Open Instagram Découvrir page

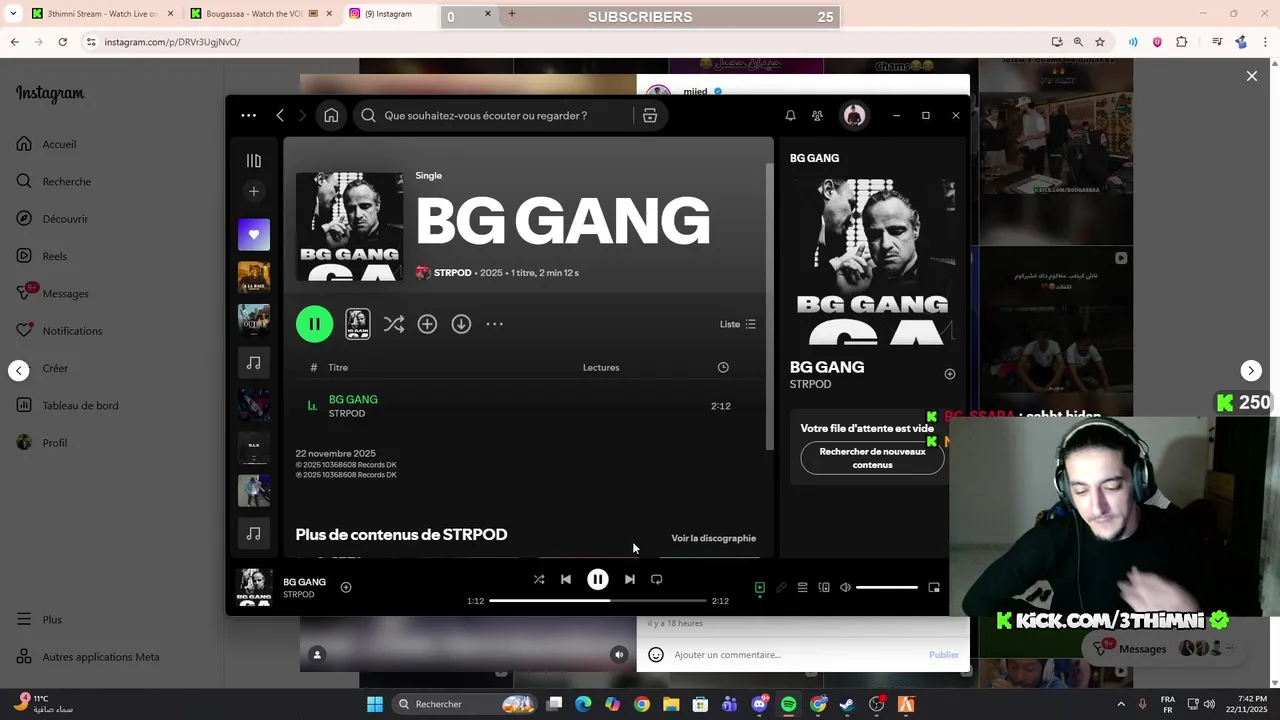(52, 219)
